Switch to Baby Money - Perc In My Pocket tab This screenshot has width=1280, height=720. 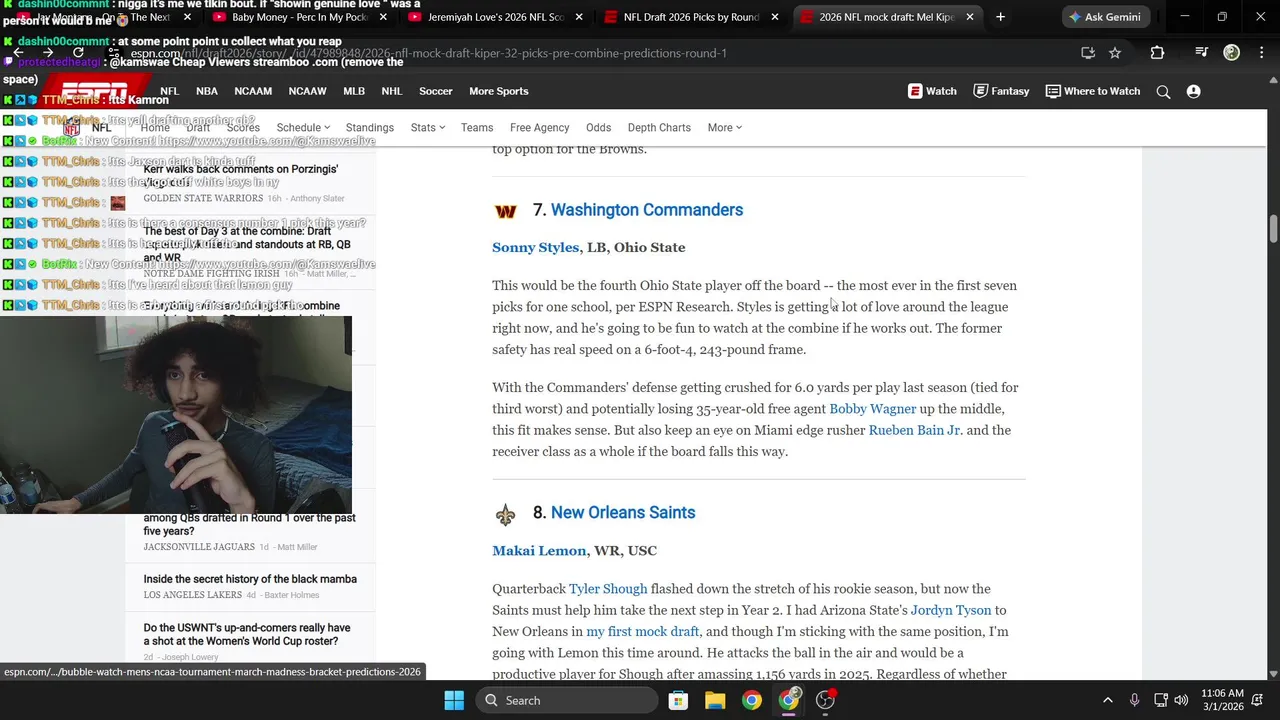point(299,17)
